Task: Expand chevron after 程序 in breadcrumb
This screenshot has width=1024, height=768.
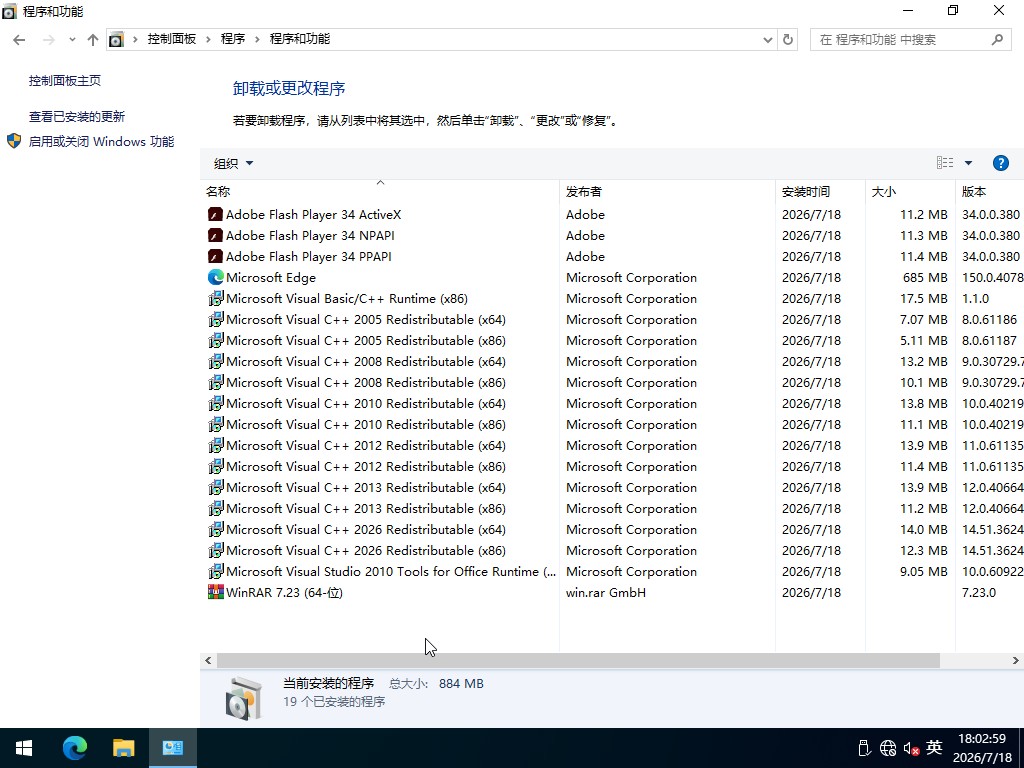Action: [x=257, y=39]
